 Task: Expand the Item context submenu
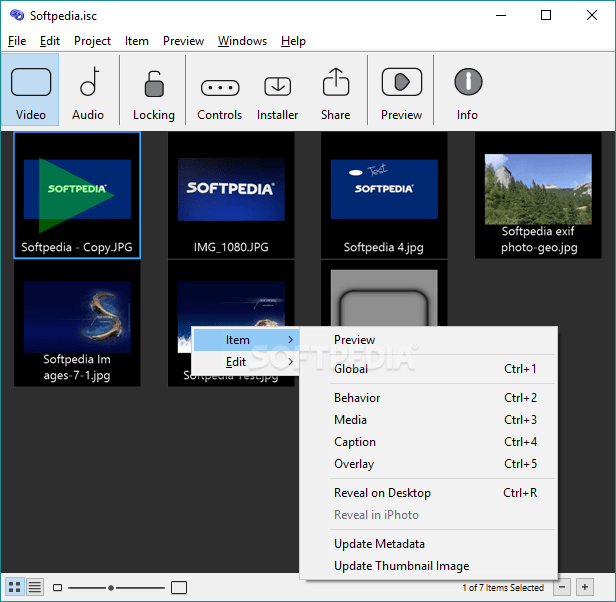coord(246,340)
